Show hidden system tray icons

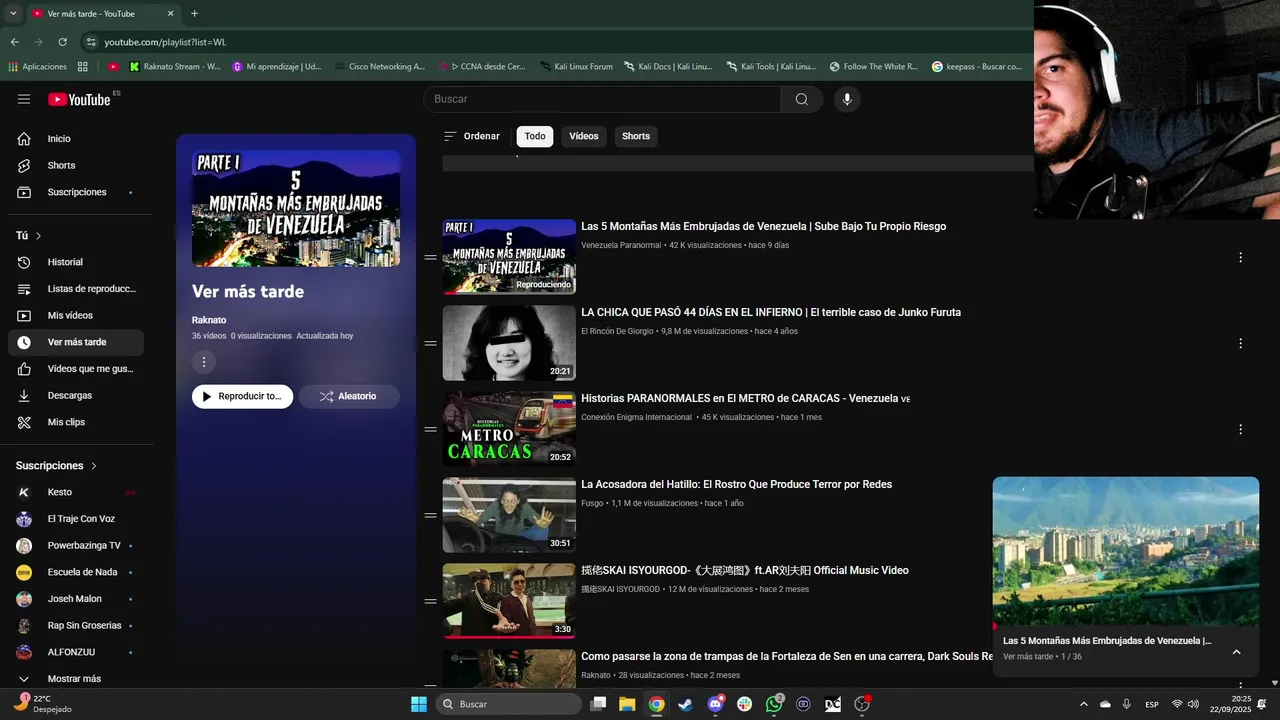tap(1083, 704)
